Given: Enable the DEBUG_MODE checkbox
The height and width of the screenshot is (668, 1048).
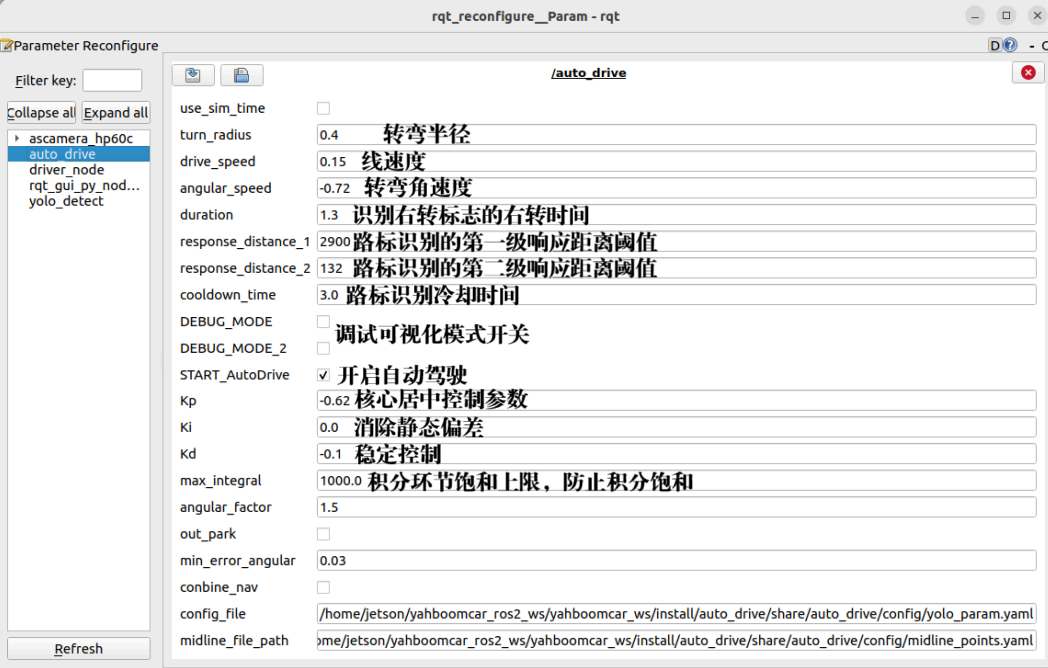Looking at the screenshot, I should click(x=323, y=322).
